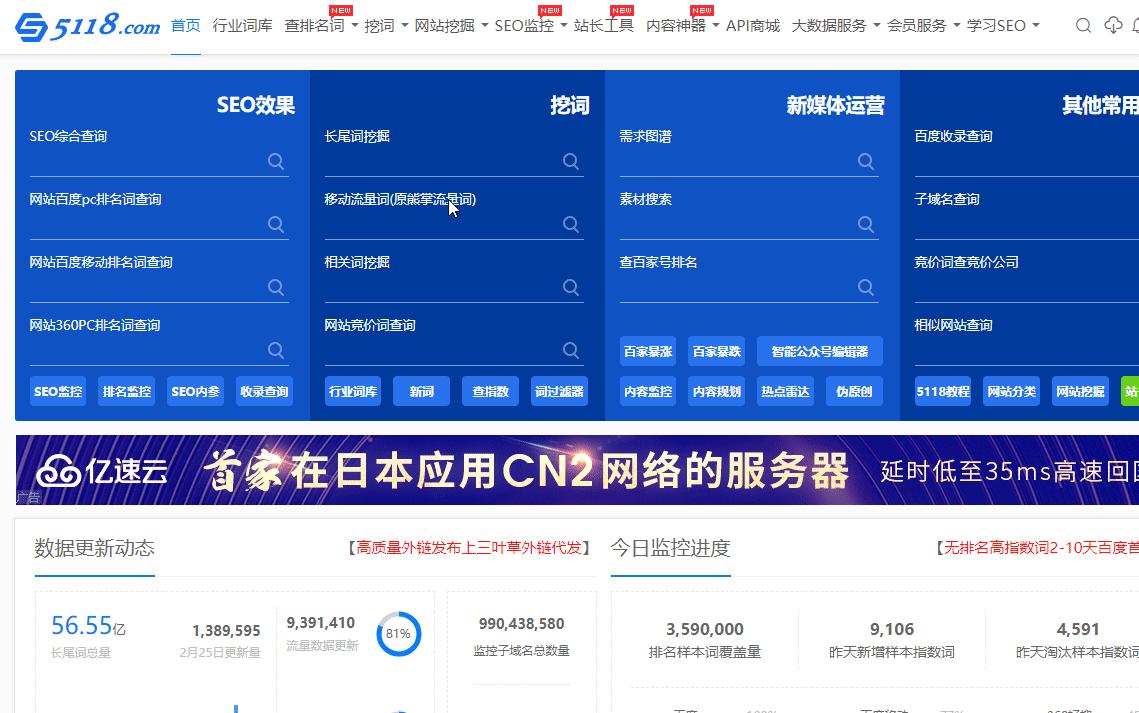Image resolution: width=1139 pixels, height=713 pixels.
Task: Click search icon for 长尾词挖掘
Action: click(x=571, y=161)
